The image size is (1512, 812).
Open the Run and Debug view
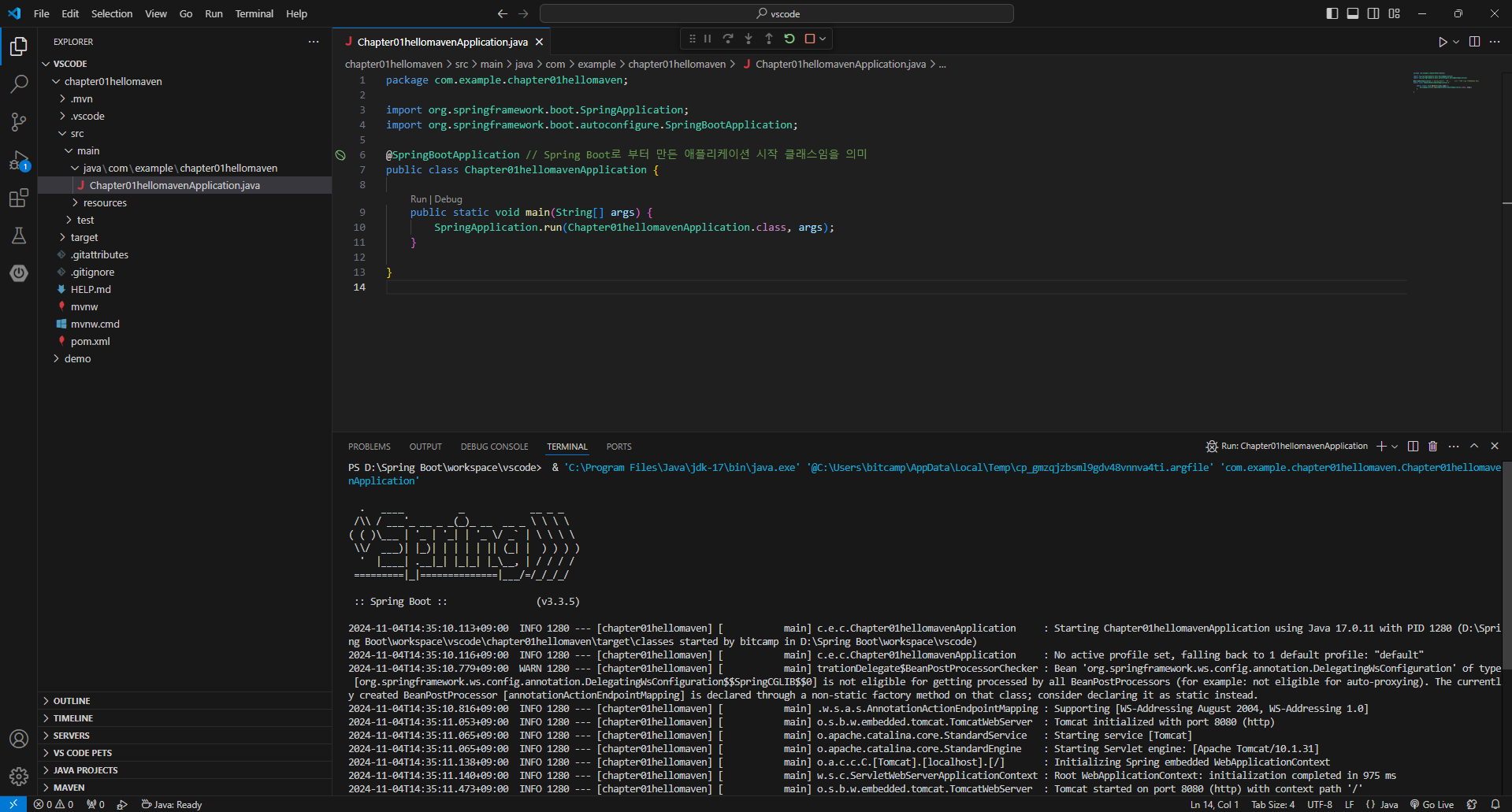(19, 161)
